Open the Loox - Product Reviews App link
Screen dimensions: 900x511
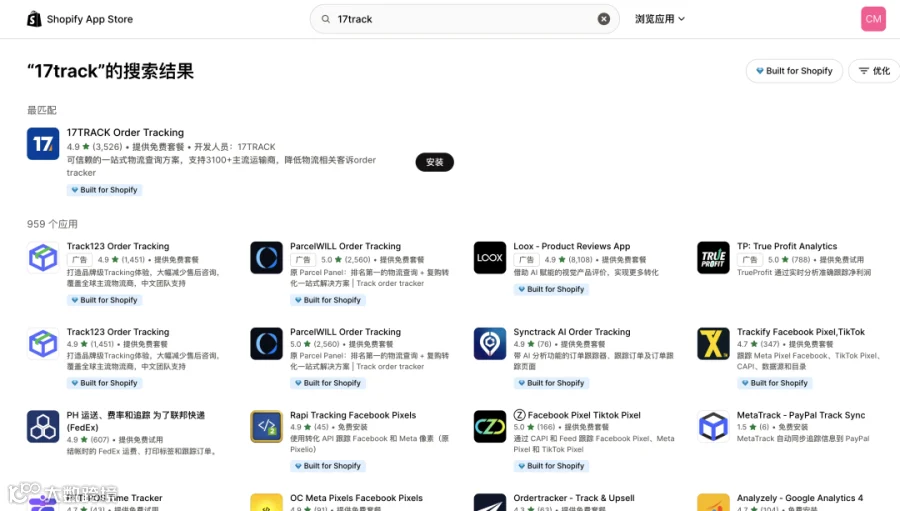pyautogui.click(x=572, y=246)
